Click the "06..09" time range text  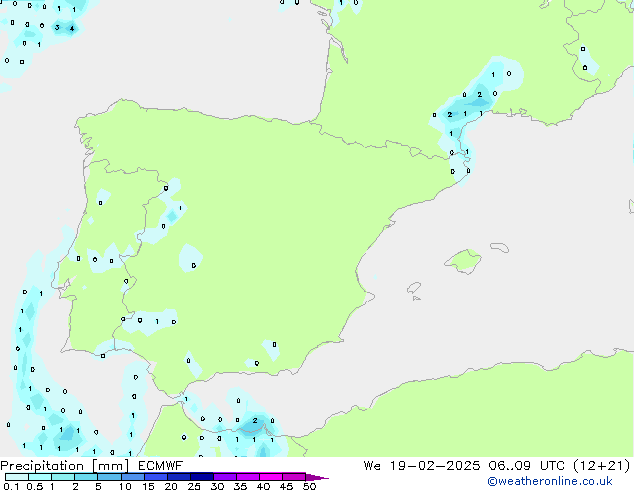(509, 465)
